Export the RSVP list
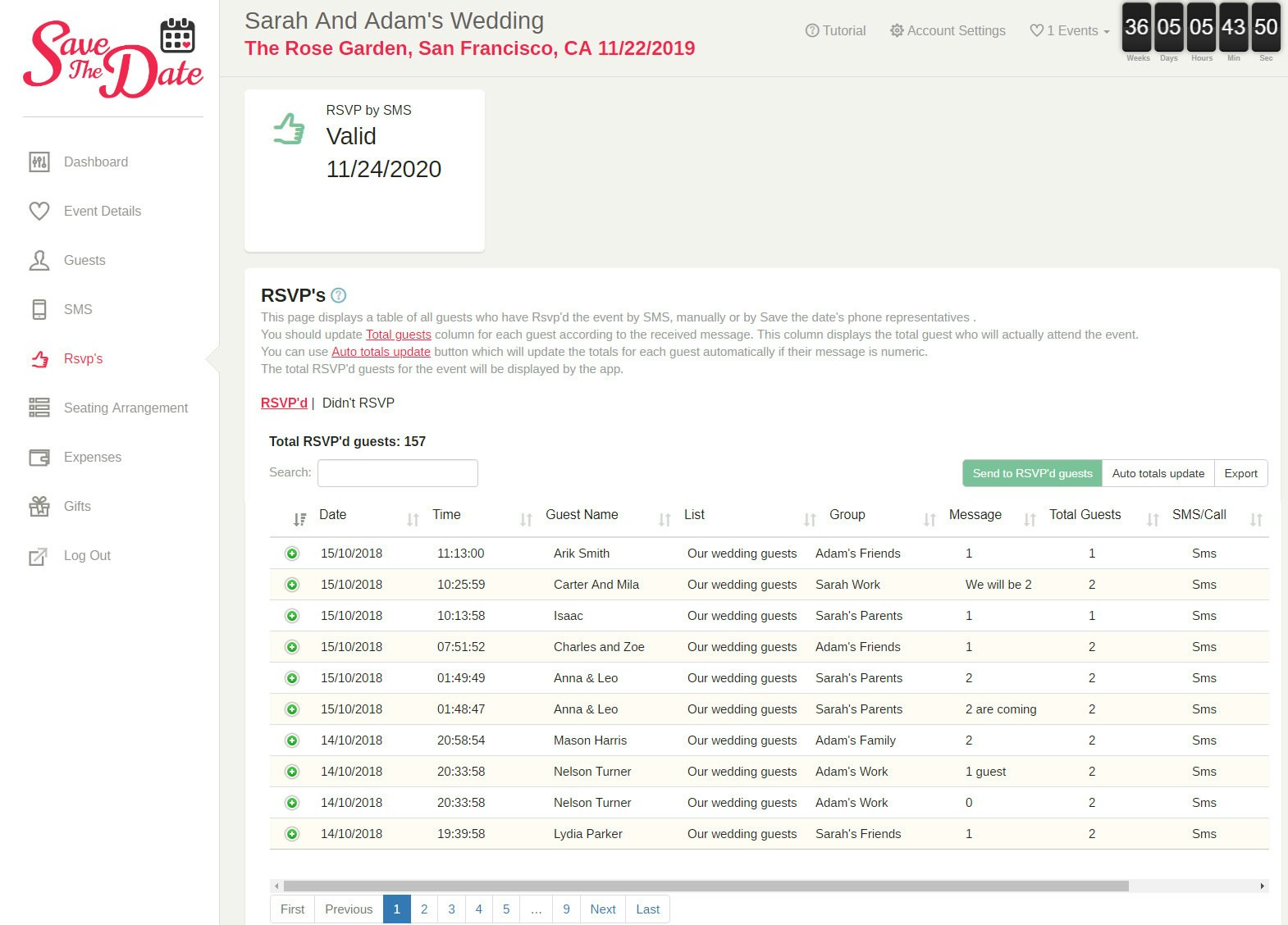The width and height of the screenshot is (1288, 925). pos(1240,473)
